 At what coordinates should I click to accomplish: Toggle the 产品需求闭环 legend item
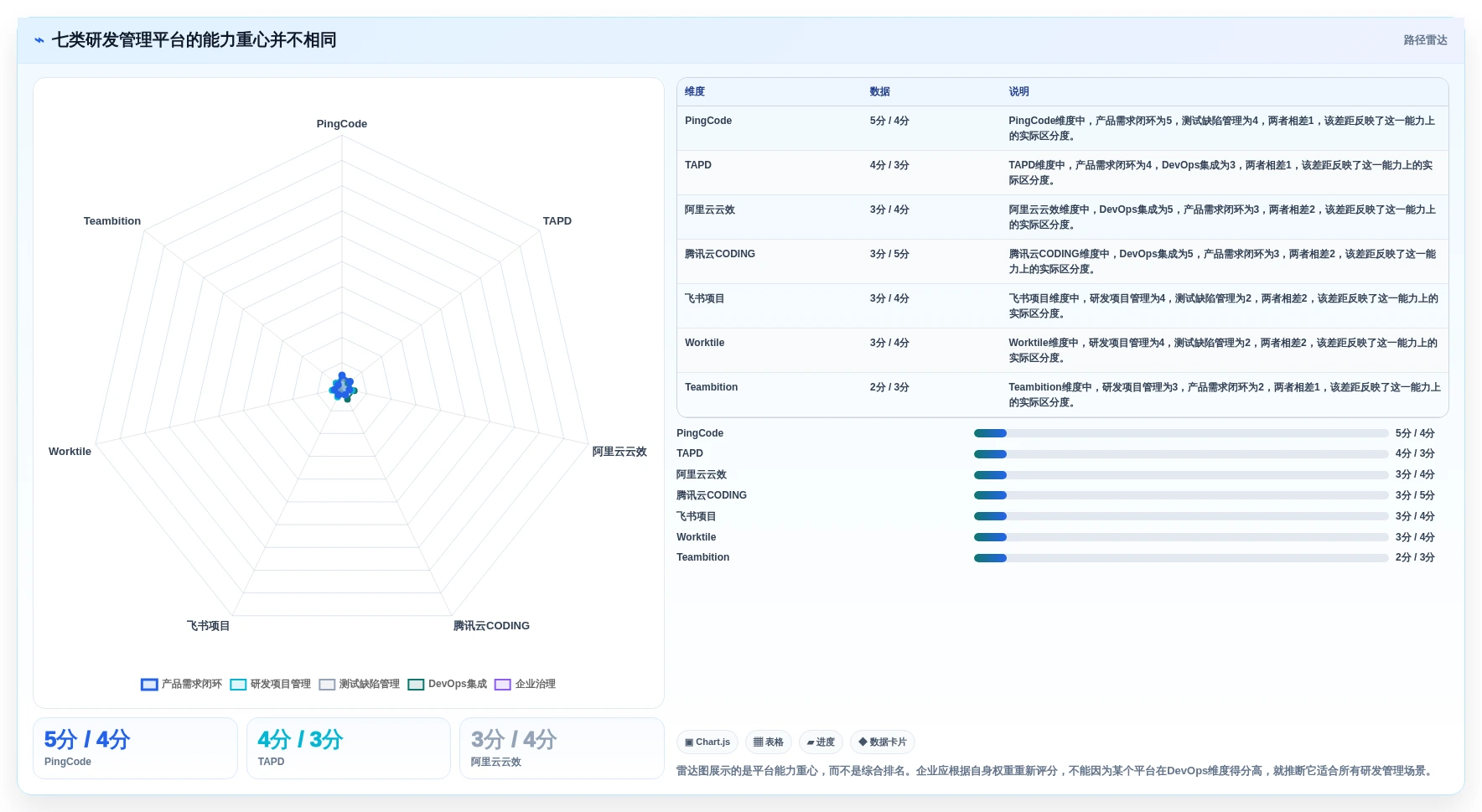181,684
